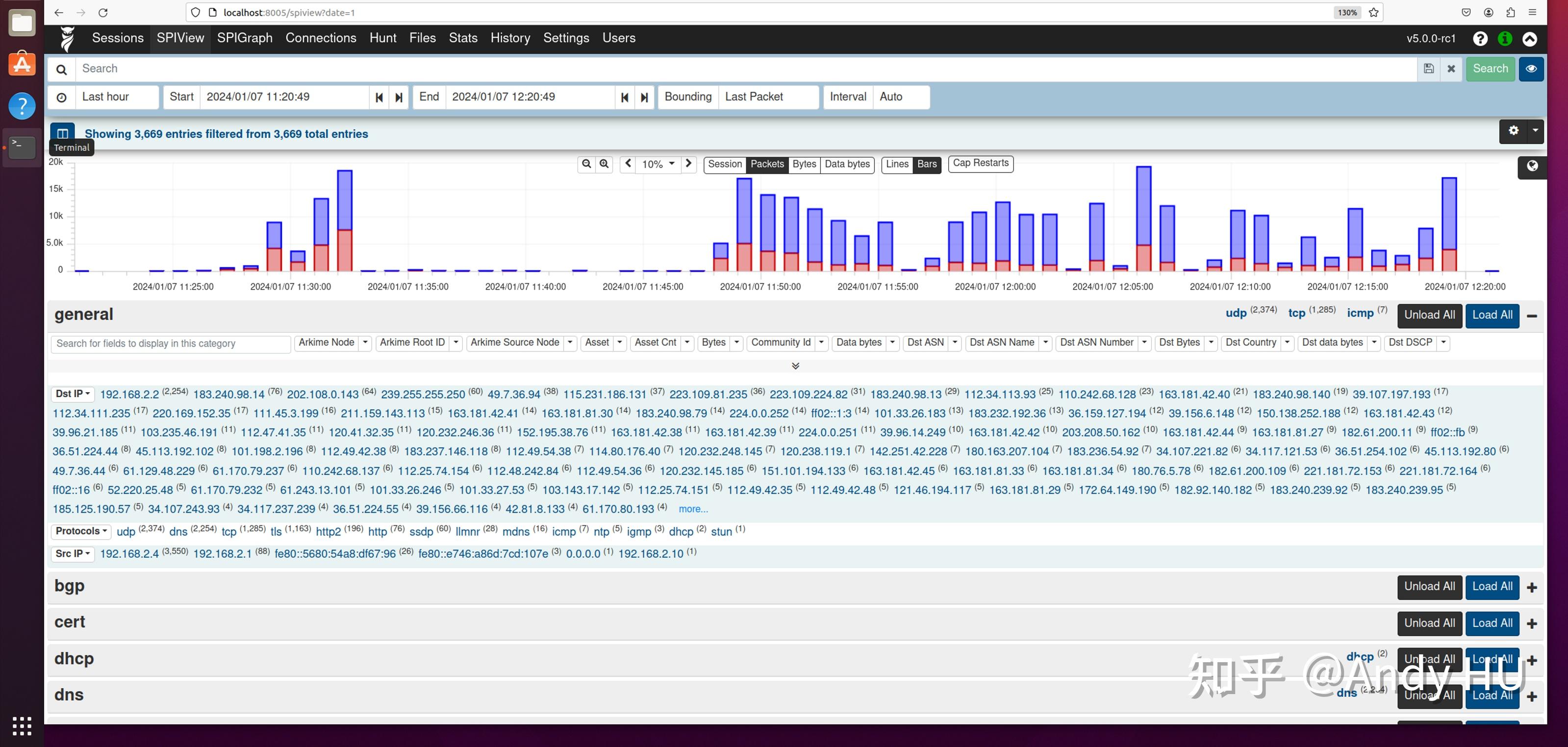The height and width of the screenshot is (747, 1568).
Task: Show Bytes in the graph instead of Packets
Action: pyautogui.click(x=804, y=164)
